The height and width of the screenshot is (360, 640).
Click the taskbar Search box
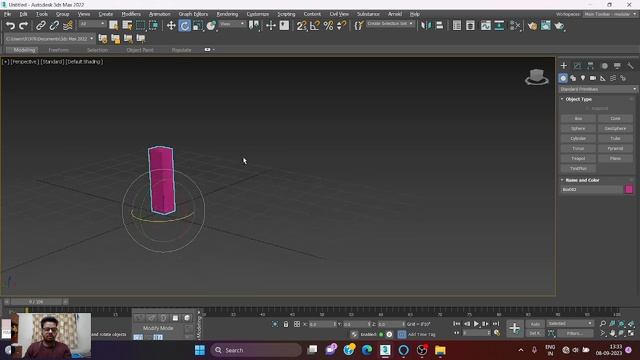256,350
